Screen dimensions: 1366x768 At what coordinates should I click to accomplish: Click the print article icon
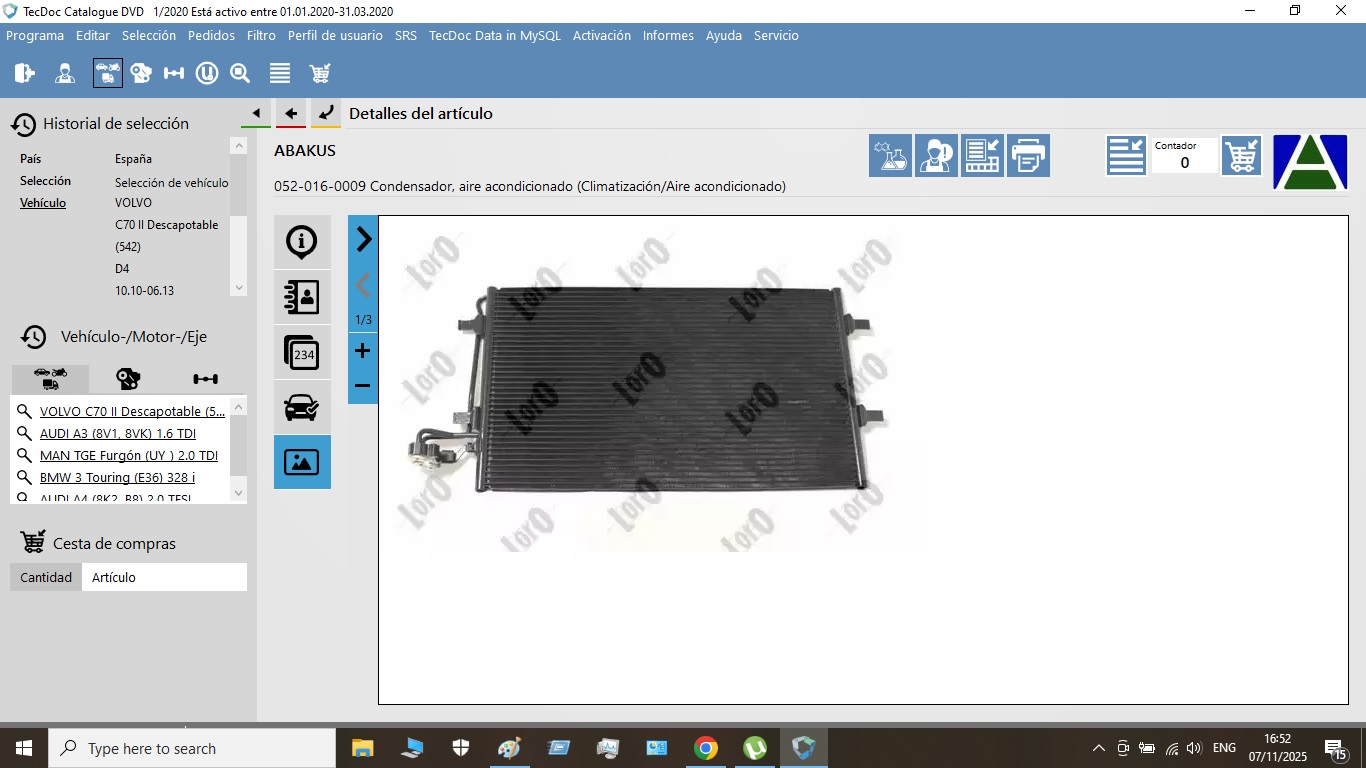pos(1028,156)
